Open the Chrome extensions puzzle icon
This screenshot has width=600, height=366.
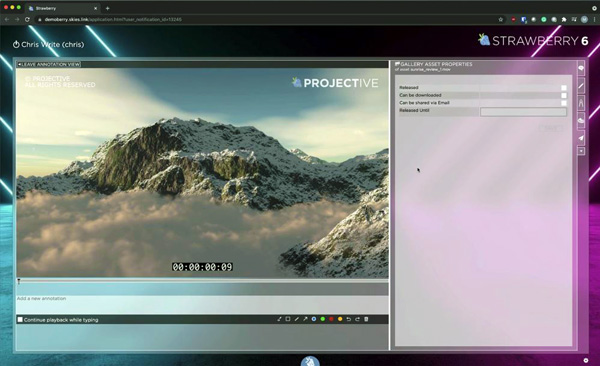[564, 19]
